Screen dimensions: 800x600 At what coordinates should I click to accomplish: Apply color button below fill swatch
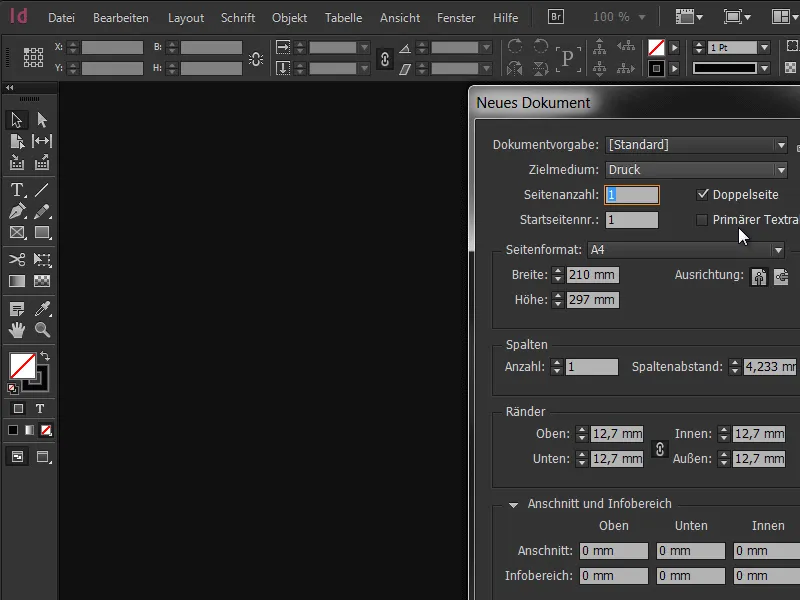pos(13,431)
